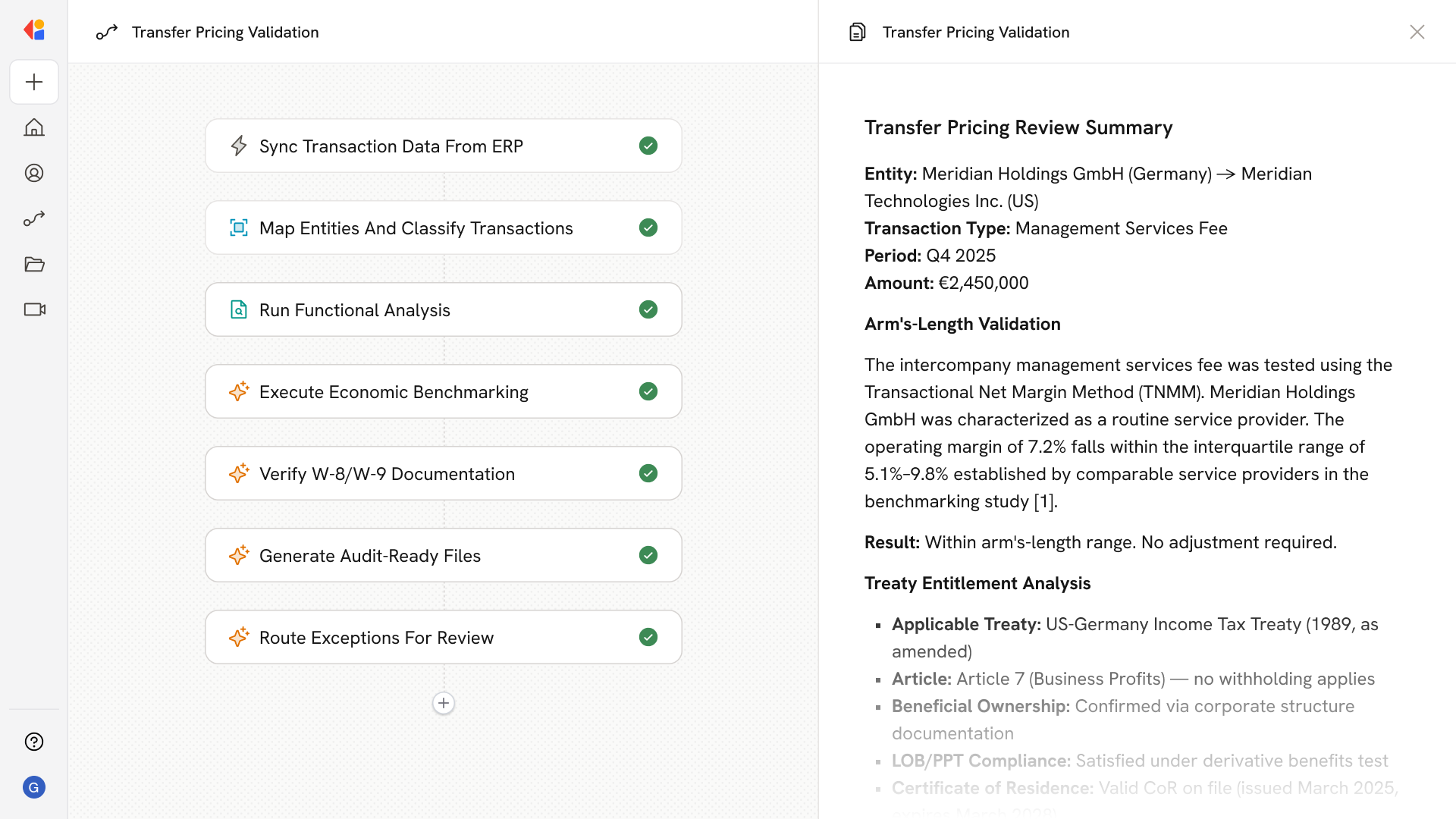Open the Generate Audit-Ready Files step
The height and width of the screenshot is (819, 1456).
click(370, 556)
